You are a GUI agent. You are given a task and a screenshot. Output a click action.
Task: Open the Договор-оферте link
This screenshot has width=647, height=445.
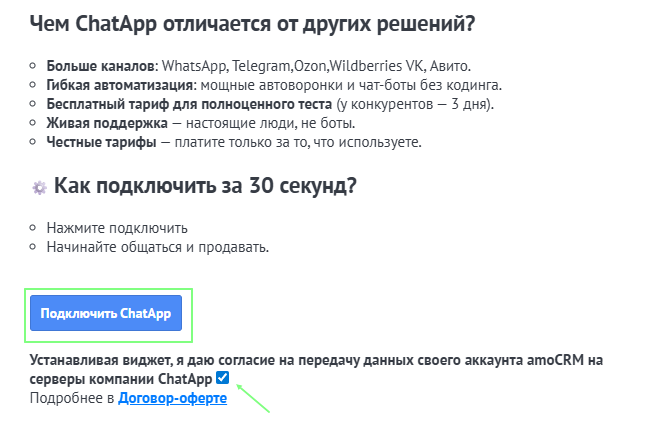click(x=172, y=398)
